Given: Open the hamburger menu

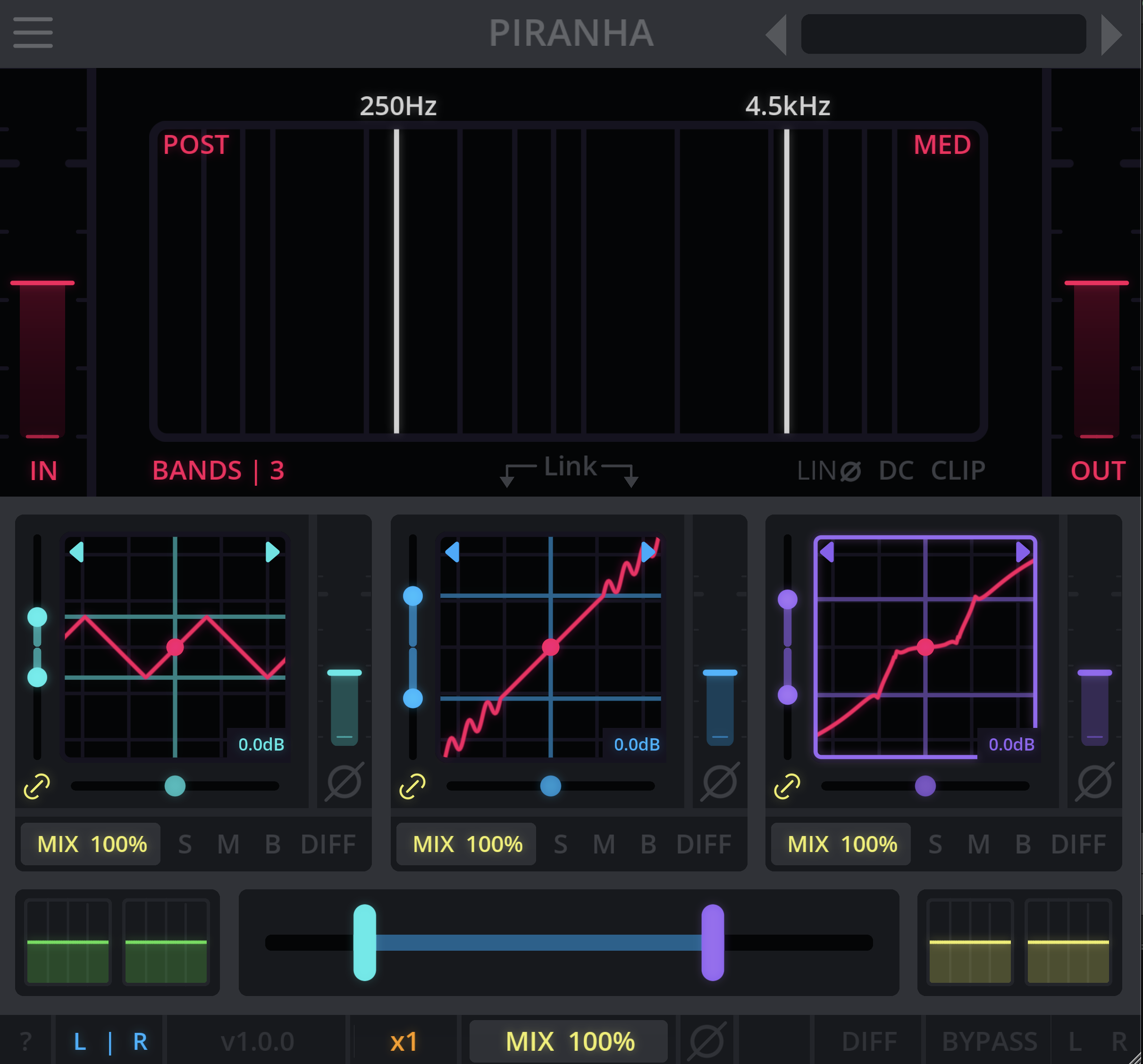Looking at the screenshot, I should pos(33,32).
